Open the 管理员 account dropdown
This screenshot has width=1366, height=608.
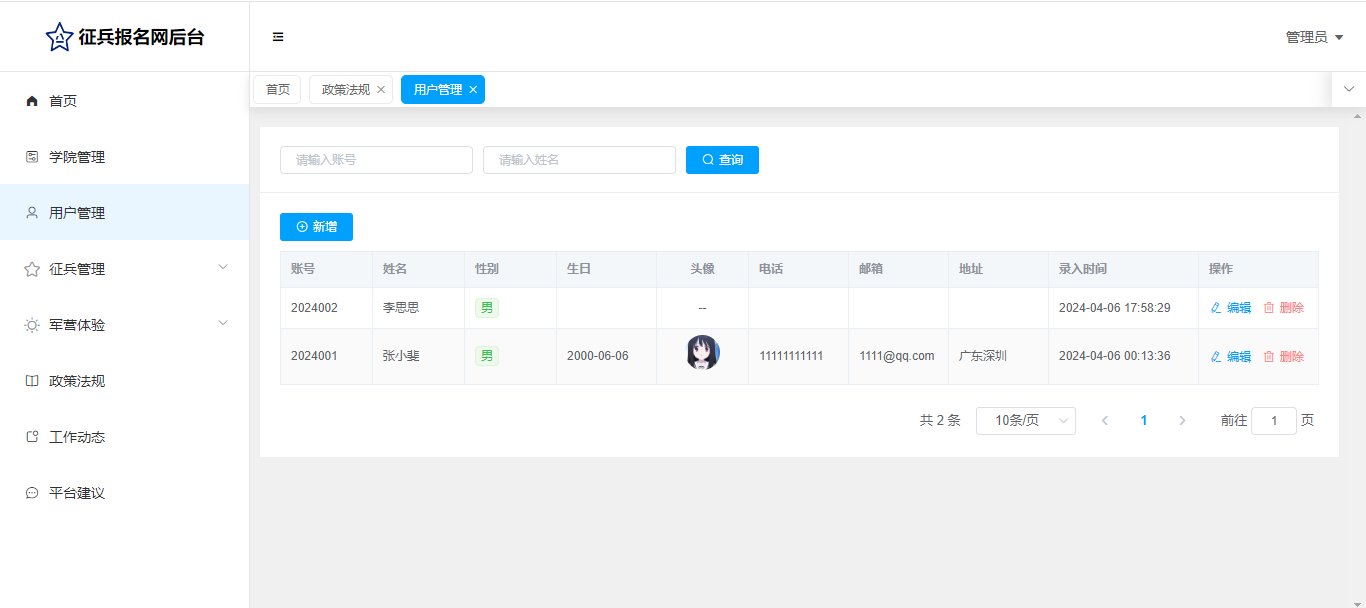[x=1313, y=37]
